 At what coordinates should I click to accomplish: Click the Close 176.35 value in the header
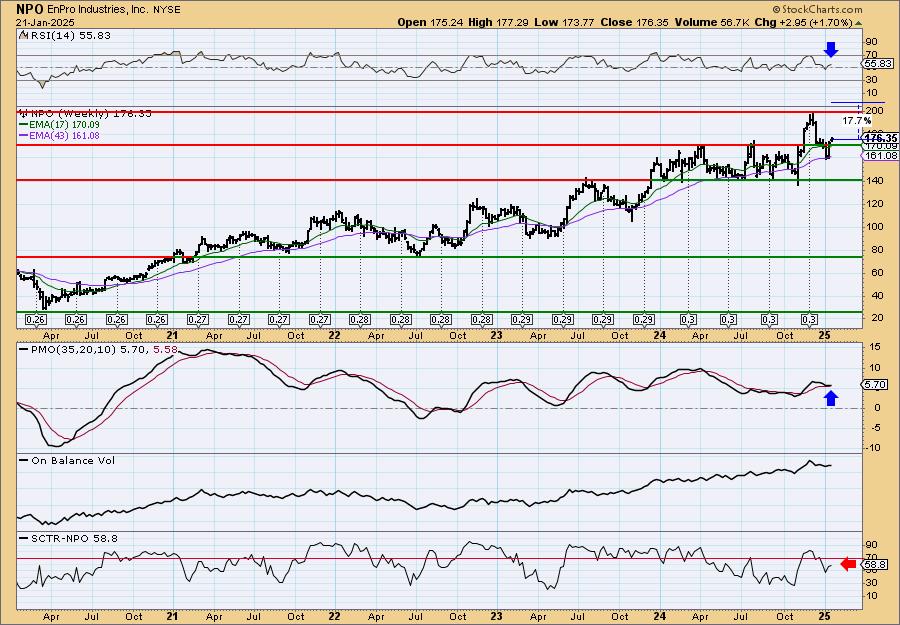pyautogui.click(x=634, y=22)
